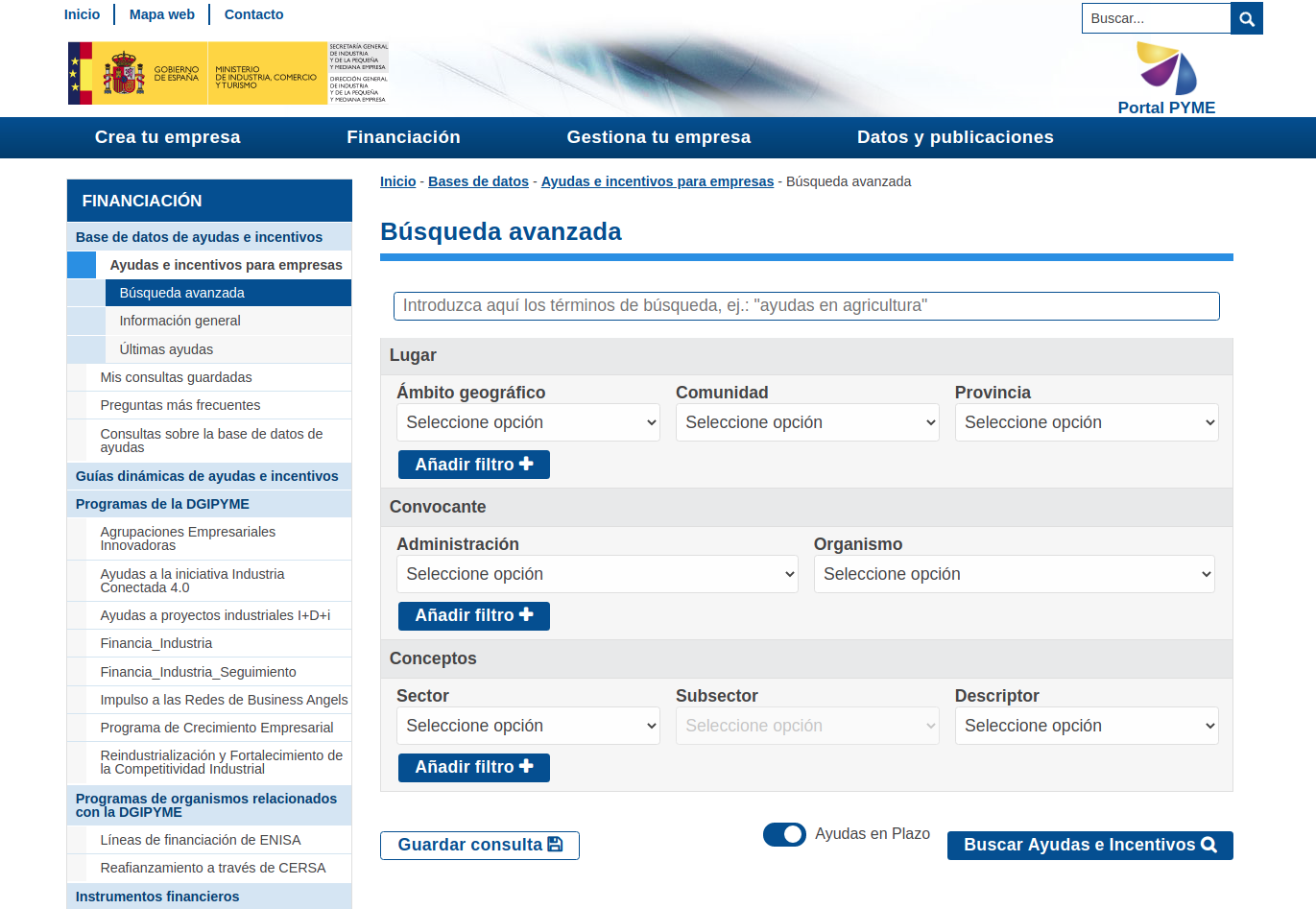This screenshot has width=1316, height=909.
Task: Toggle the Ayudas en Plazo switch
Action: 784,835
